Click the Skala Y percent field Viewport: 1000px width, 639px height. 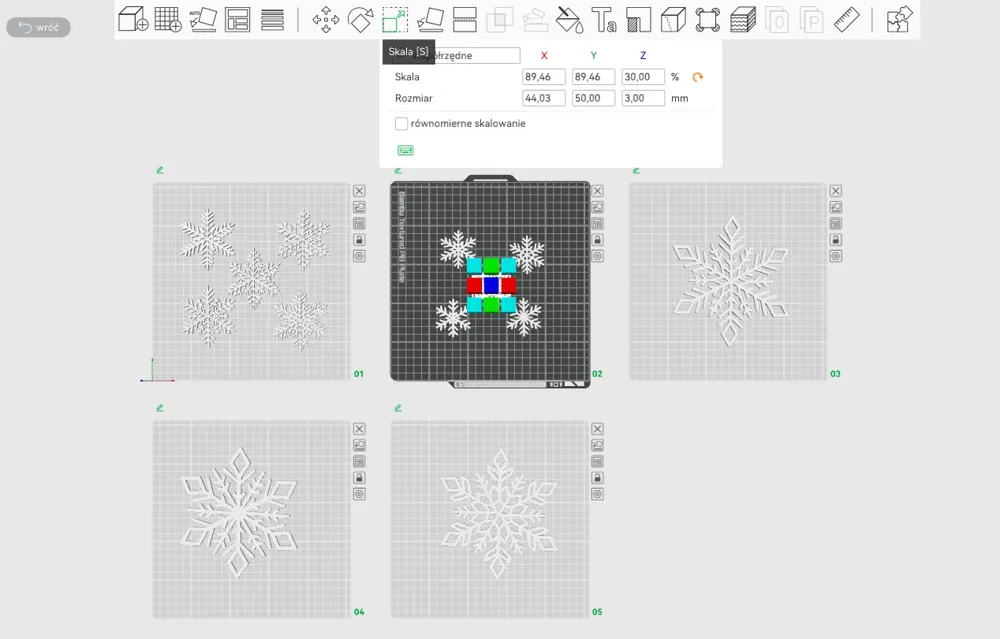(593, 77)
